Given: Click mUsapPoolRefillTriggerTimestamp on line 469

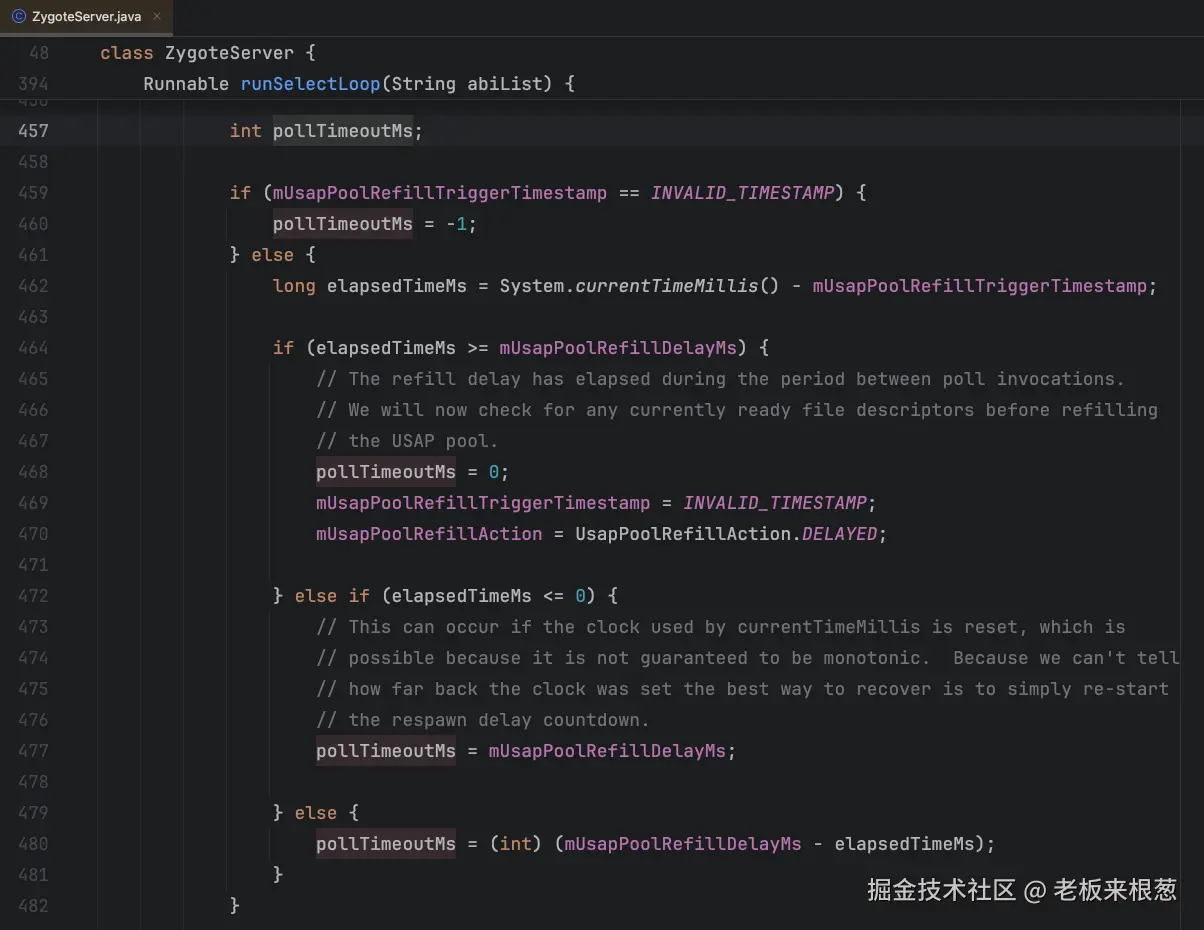Looking at the screenshot, I should point(483,503).
